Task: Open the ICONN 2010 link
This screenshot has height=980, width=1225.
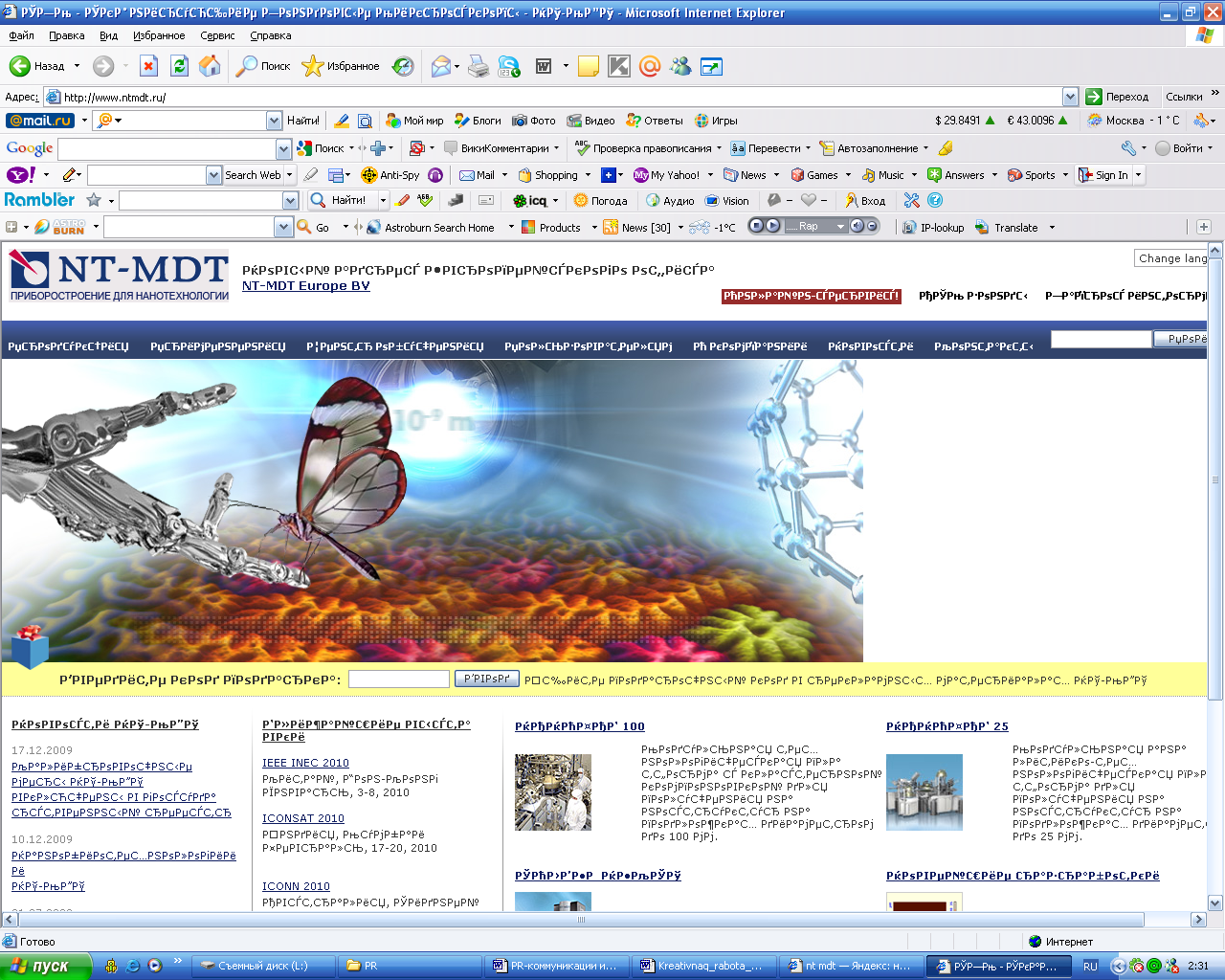Action: [x=296, y=886]
